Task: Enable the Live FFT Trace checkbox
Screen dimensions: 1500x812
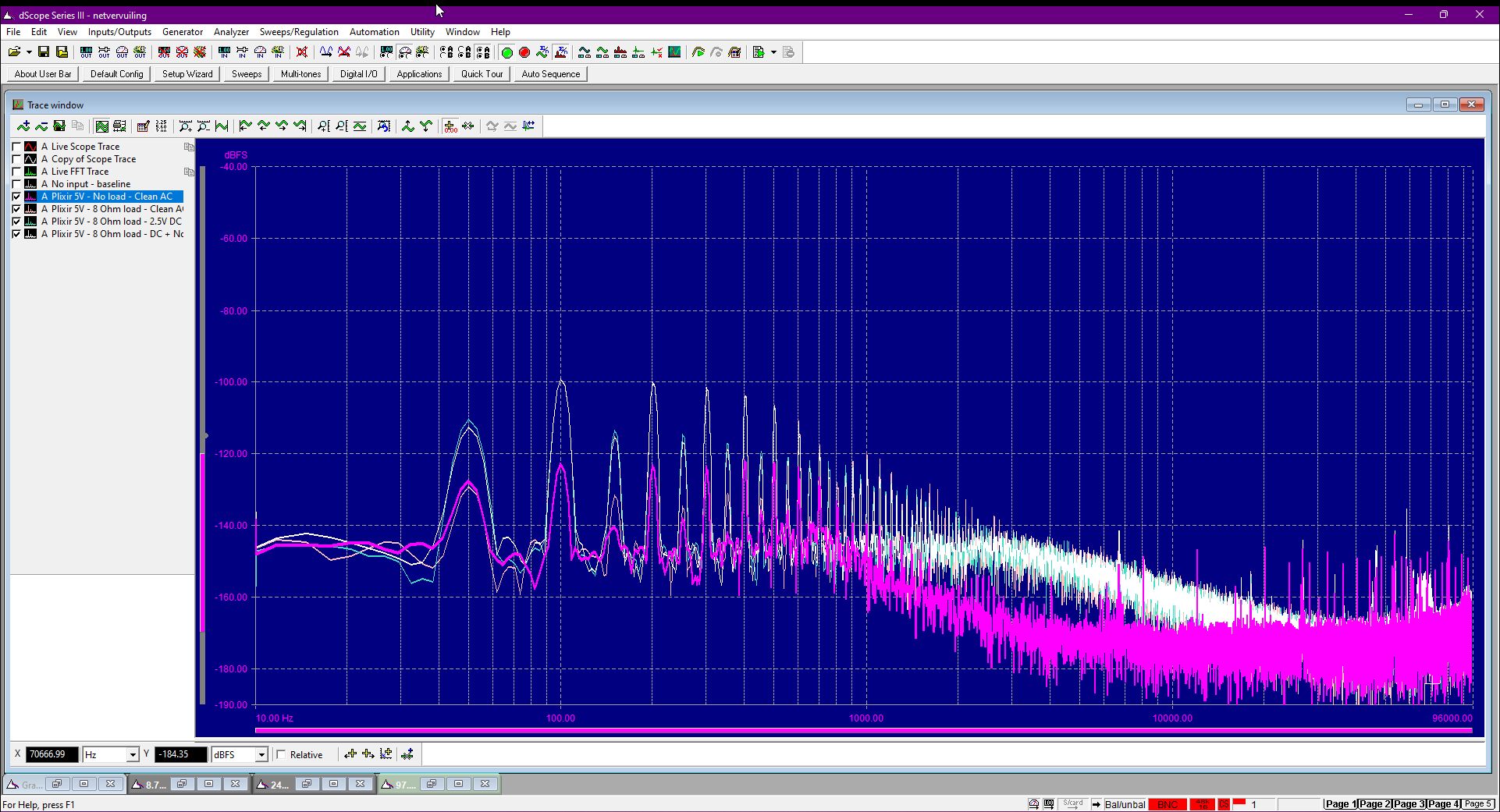Action: pyautogui.click(x=16, y=172)
